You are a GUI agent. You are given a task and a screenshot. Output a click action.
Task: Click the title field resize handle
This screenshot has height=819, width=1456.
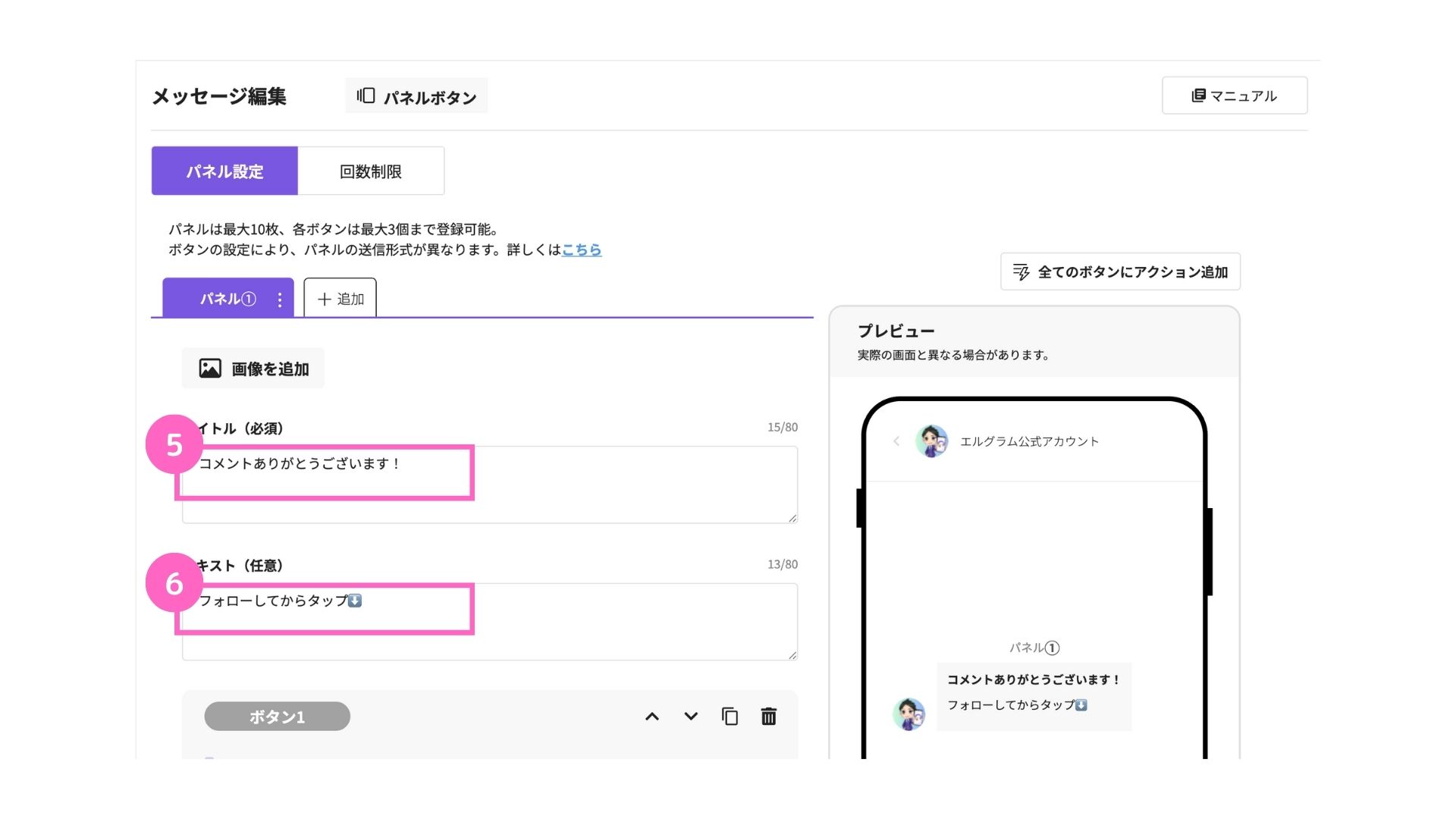click(792, 518)
